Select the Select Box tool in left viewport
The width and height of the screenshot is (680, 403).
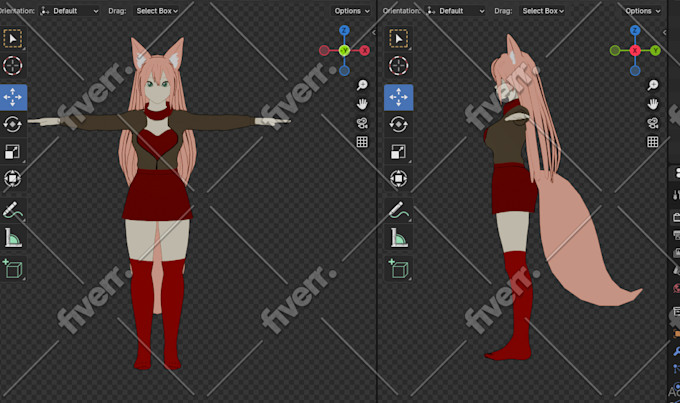pyautogui.click(x=13, y=39)
